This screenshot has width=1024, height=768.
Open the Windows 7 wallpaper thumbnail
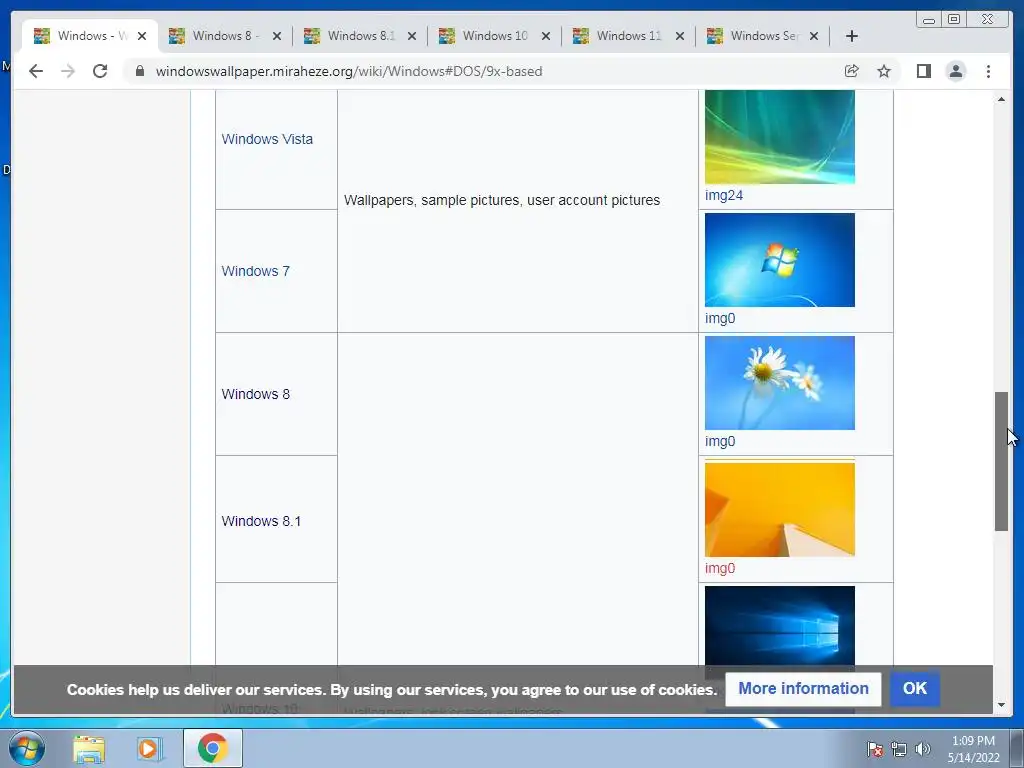[780, 260]
